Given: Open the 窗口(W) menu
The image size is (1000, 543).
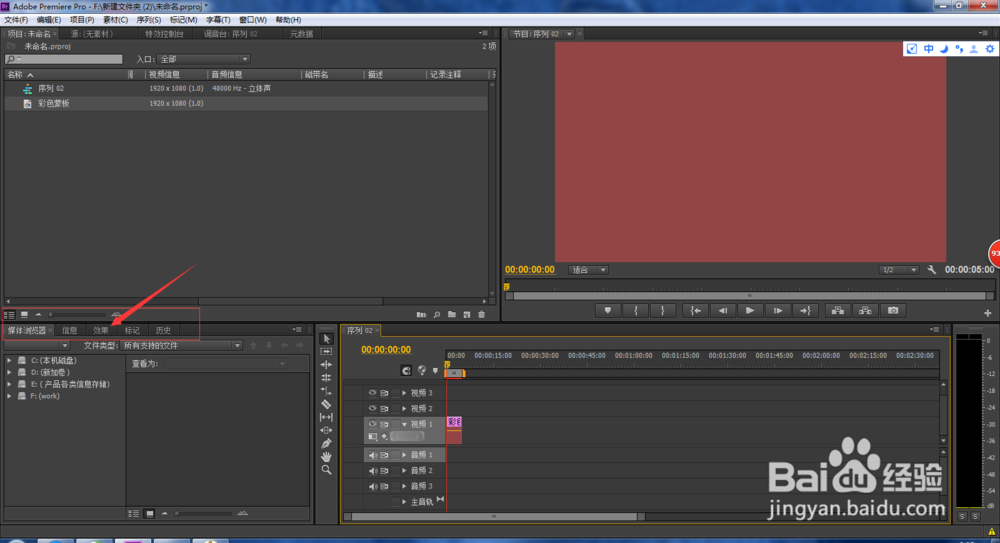Looking at the screenshot, I should [253, 20].
